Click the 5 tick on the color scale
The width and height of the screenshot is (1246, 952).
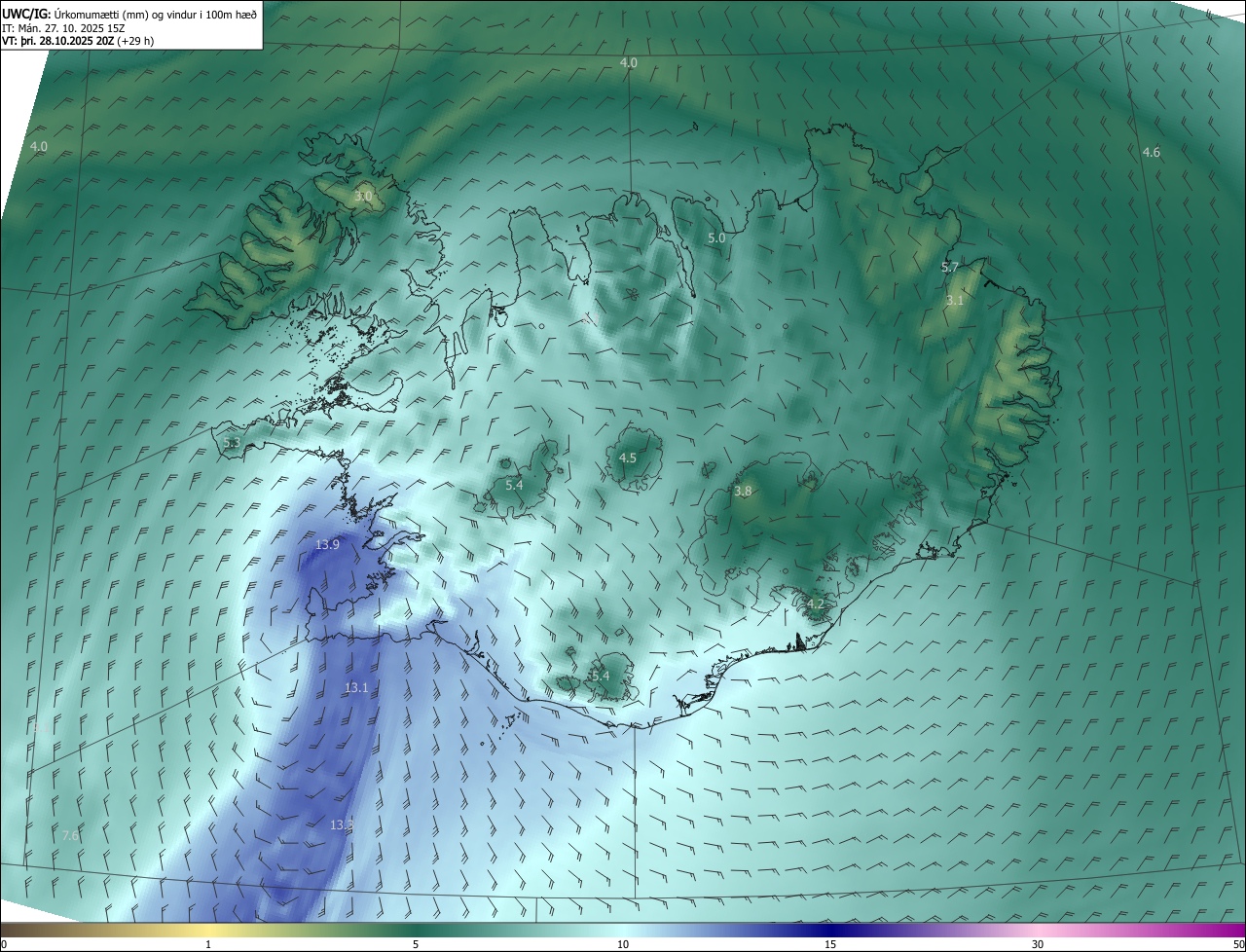coord(416,944)
